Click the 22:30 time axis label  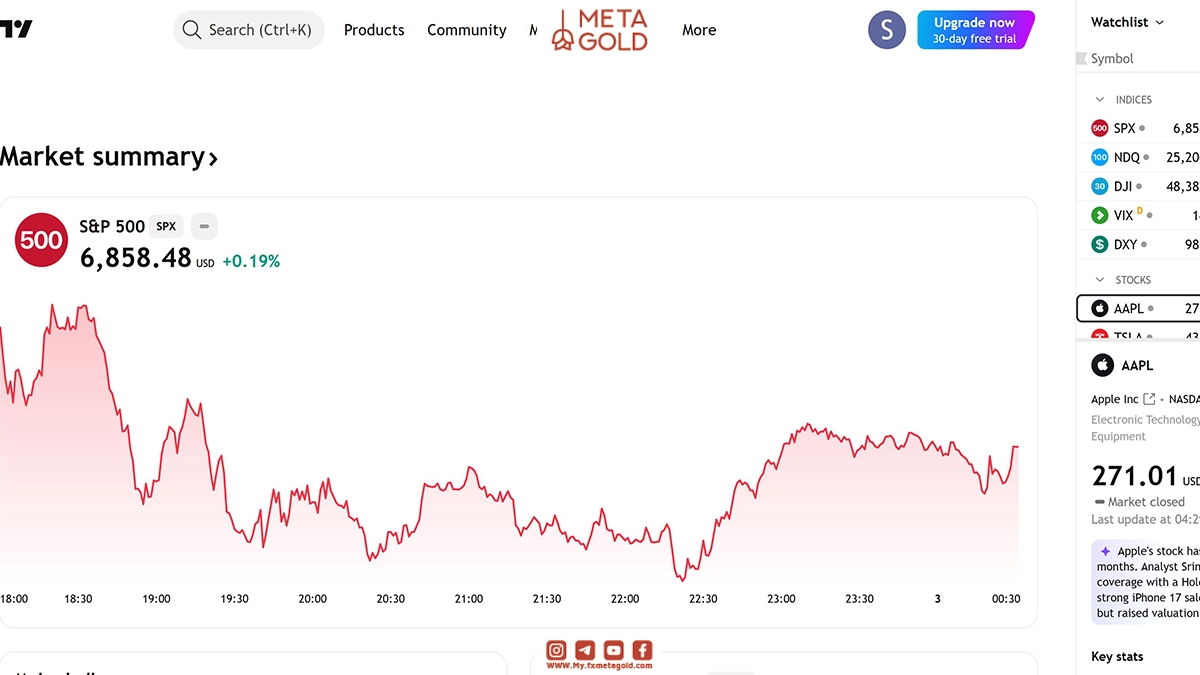(703, 599)
